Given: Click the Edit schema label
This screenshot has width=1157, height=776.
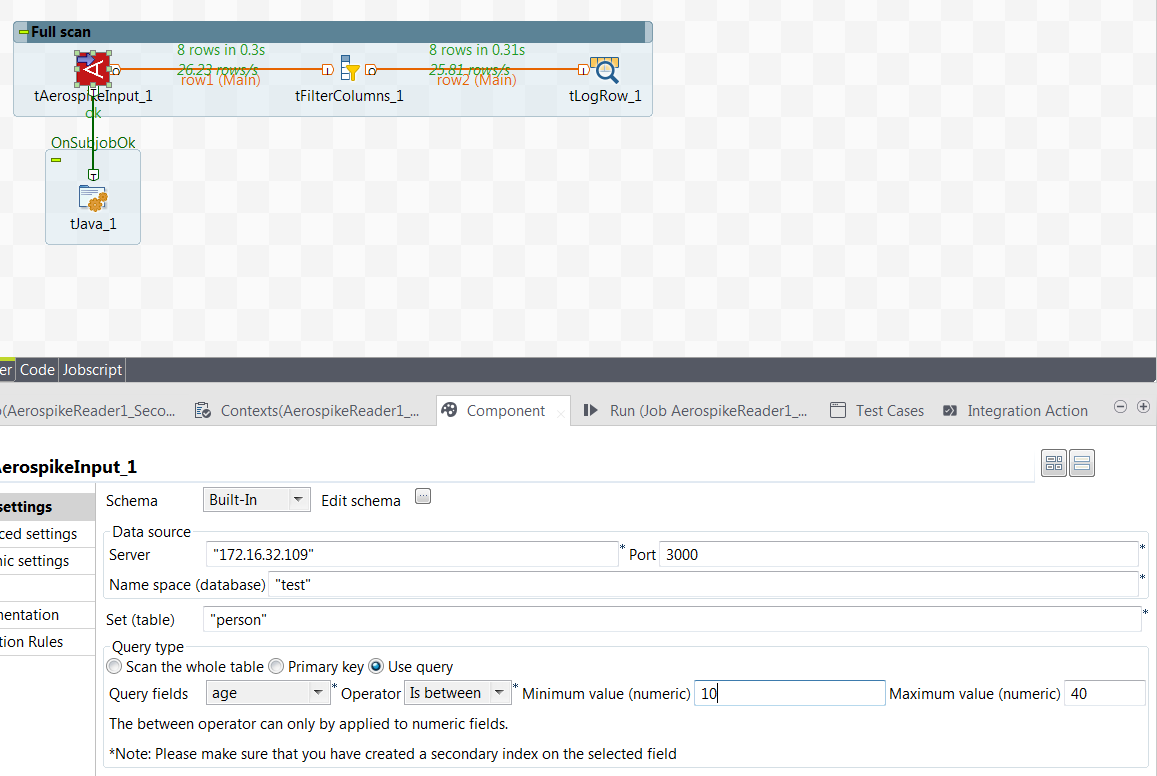Looking at the screenshot, I should (361, 501).
